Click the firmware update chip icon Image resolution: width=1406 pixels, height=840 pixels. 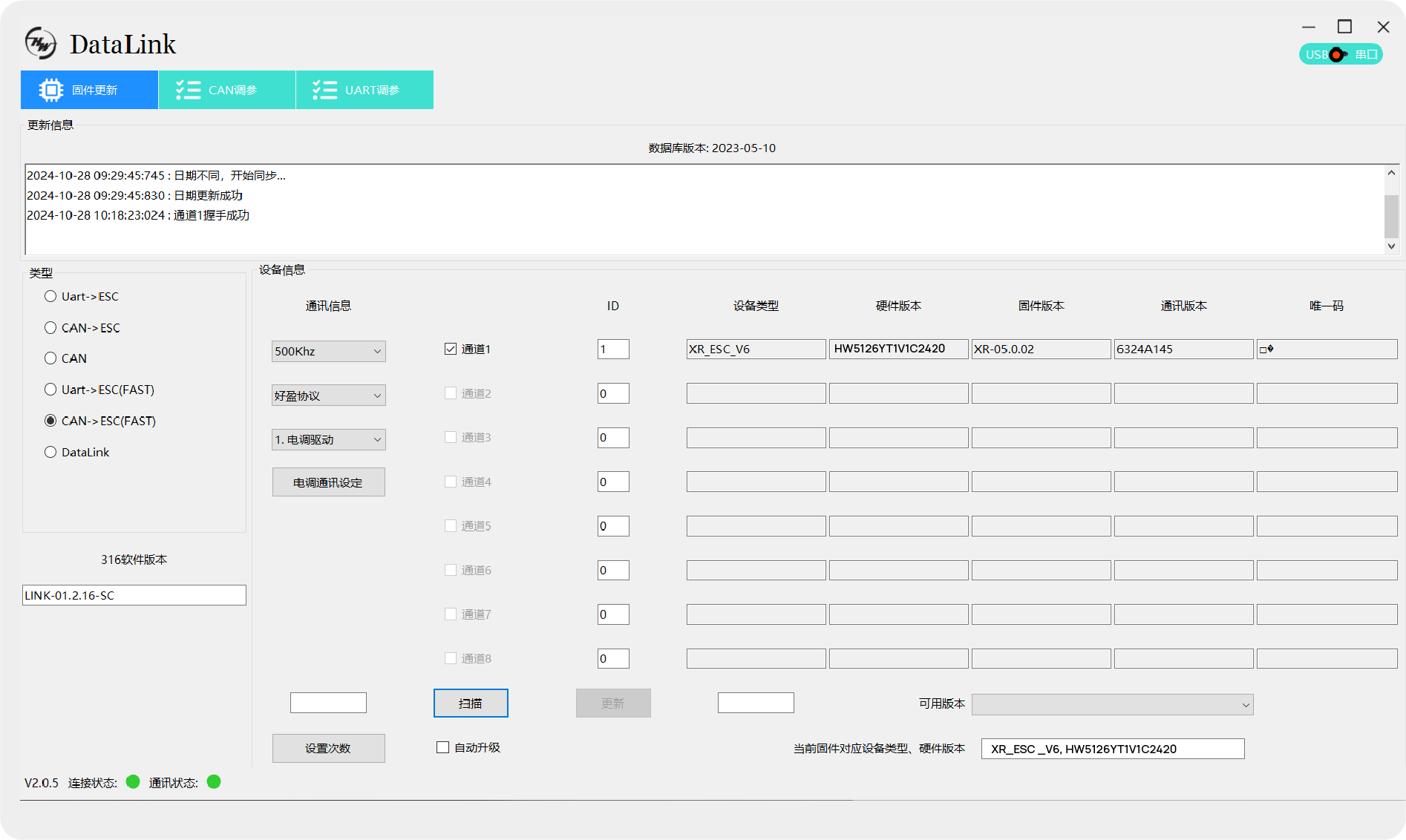coord(51,90)
